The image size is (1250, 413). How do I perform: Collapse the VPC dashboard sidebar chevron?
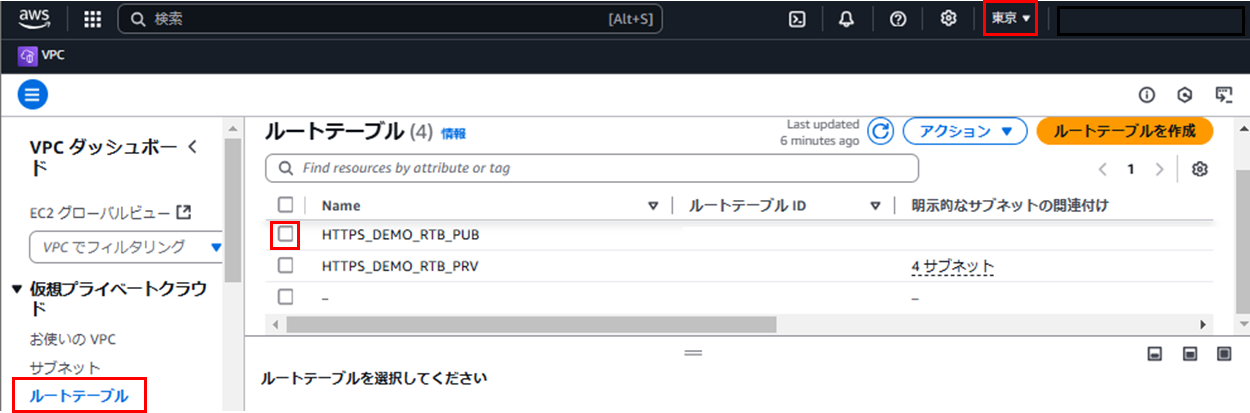click(194, 148)
